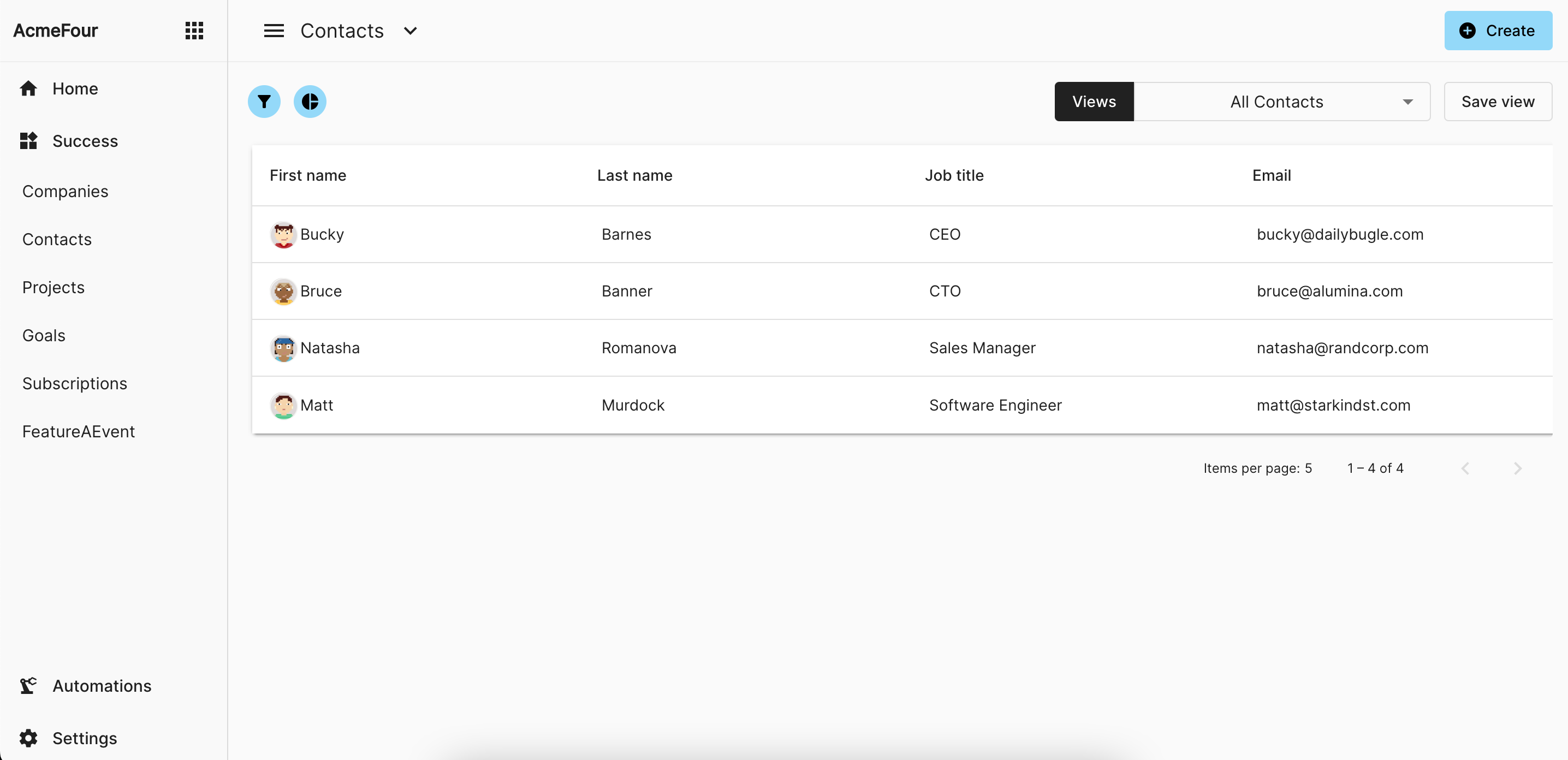Go to Companies in sidebar

pyautogui.click(x=65, y=192)
